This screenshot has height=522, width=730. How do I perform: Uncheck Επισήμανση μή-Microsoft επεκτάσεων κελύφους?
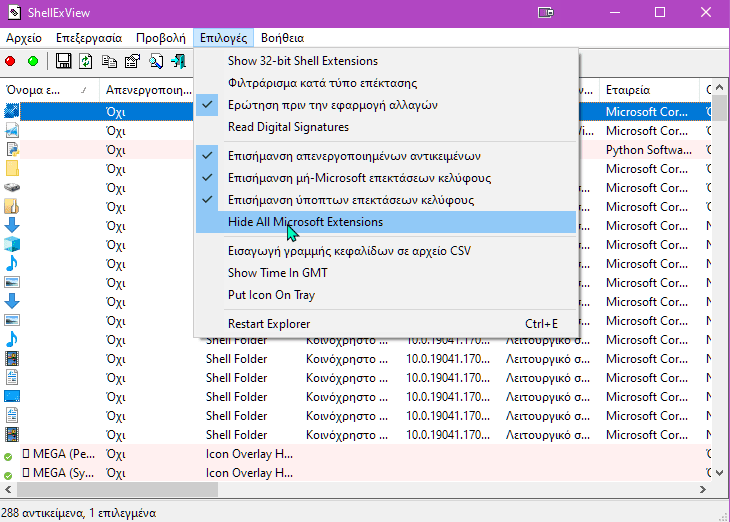point(386,178)
